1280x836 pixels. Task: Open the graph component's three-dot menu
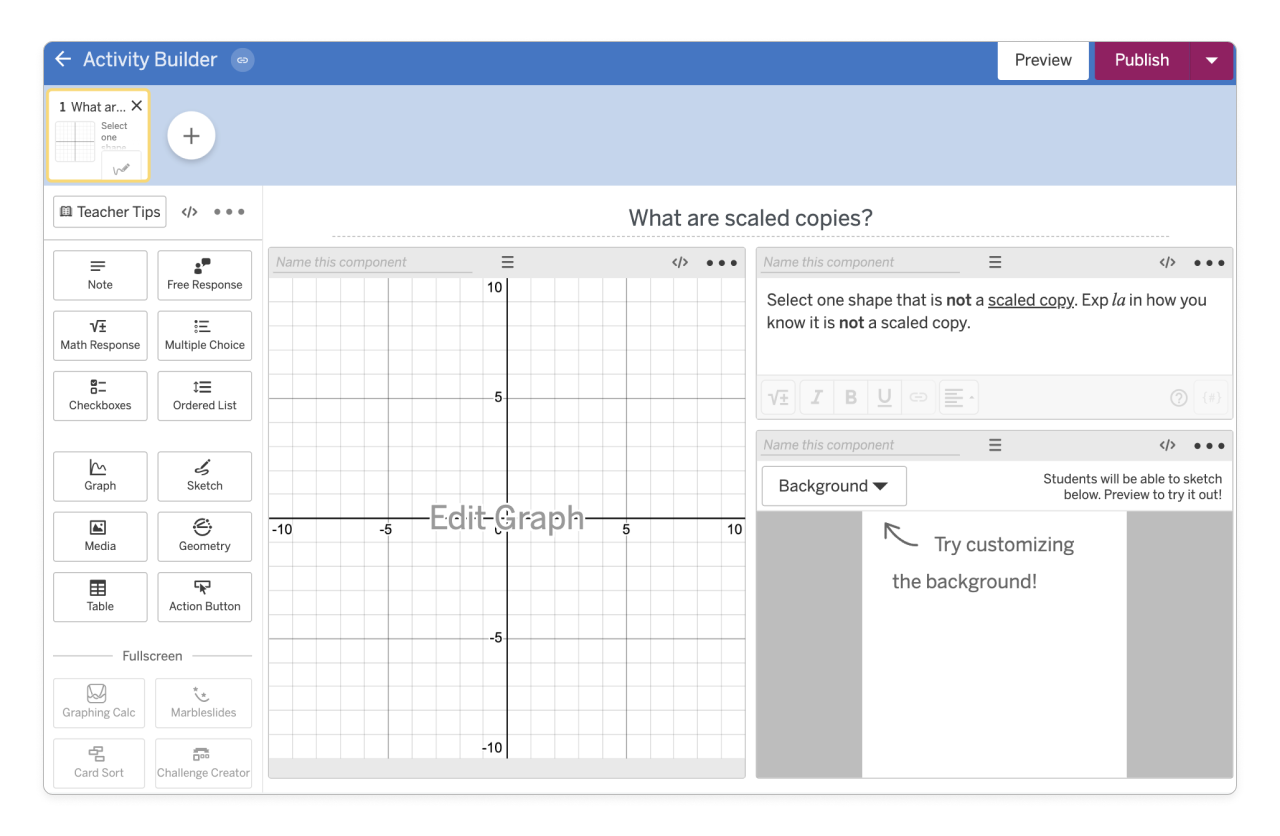click(x=721, y=262)
